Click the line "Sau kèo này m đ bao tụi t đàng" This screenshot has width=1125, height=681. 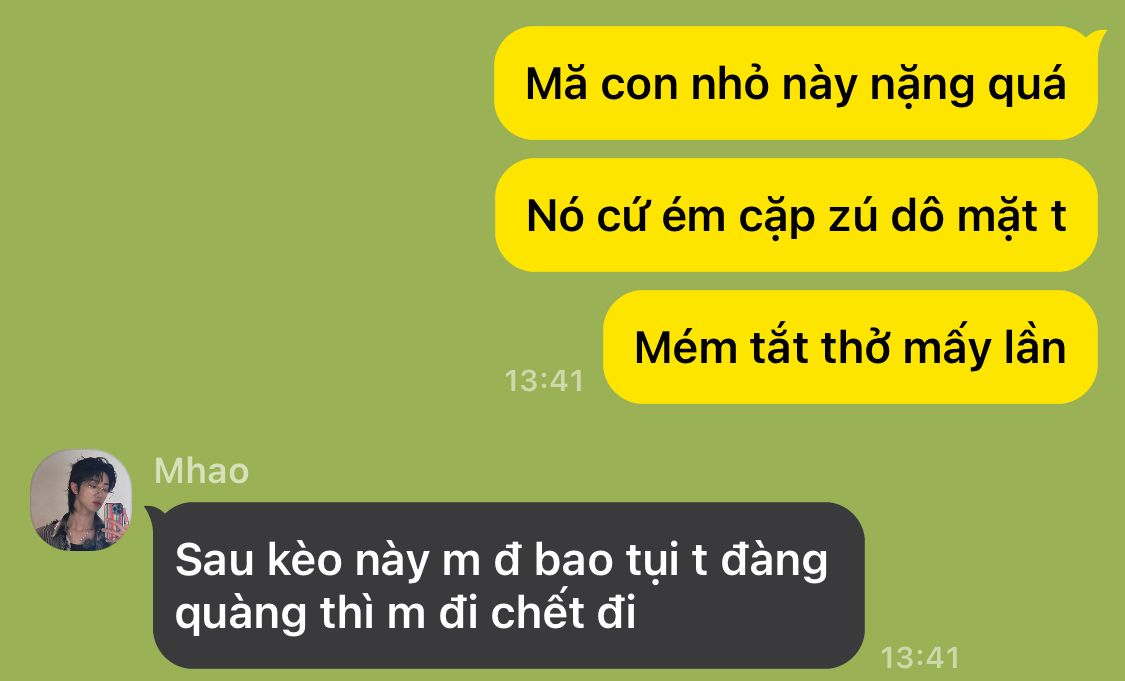point(502,560)
